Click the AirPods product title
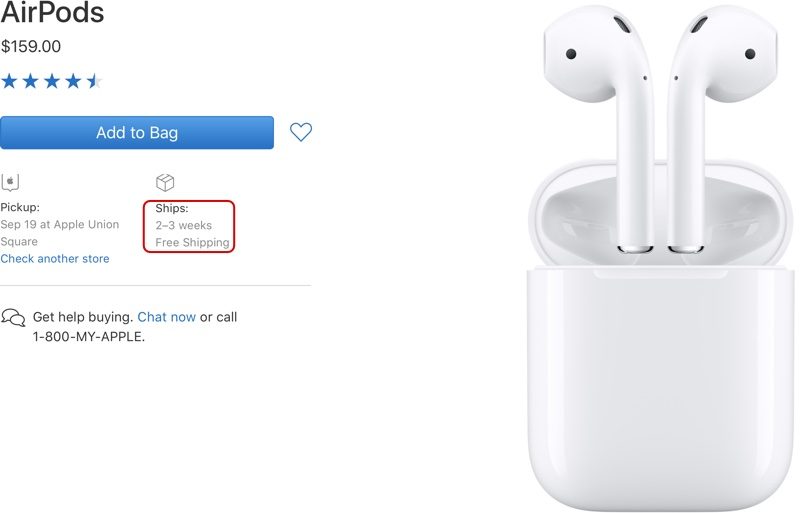The image size is (800, 513). [52, 12]
